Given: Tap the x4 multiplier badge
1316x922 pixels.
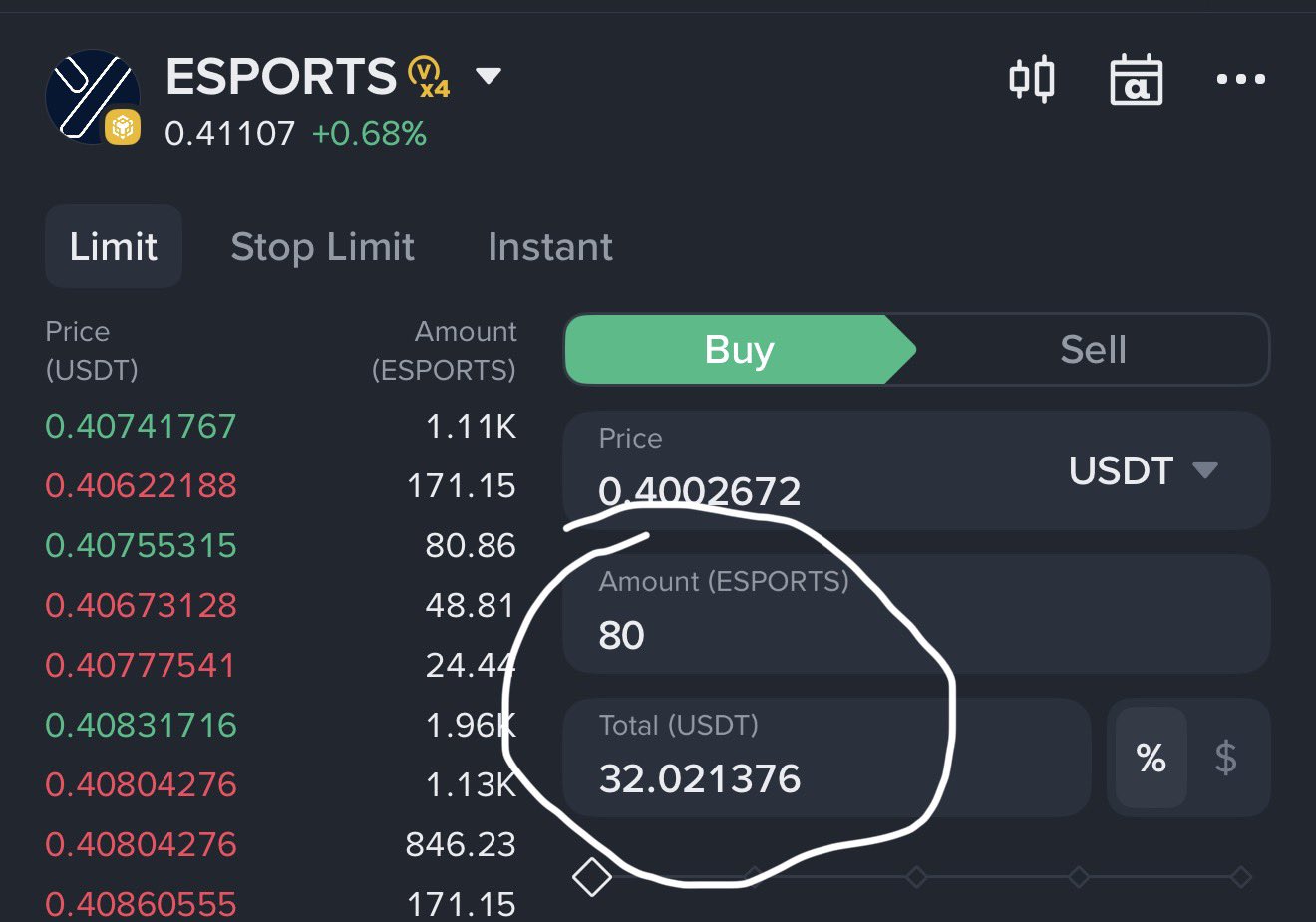Looking at the screenshot, I should (x=429, y=78).
